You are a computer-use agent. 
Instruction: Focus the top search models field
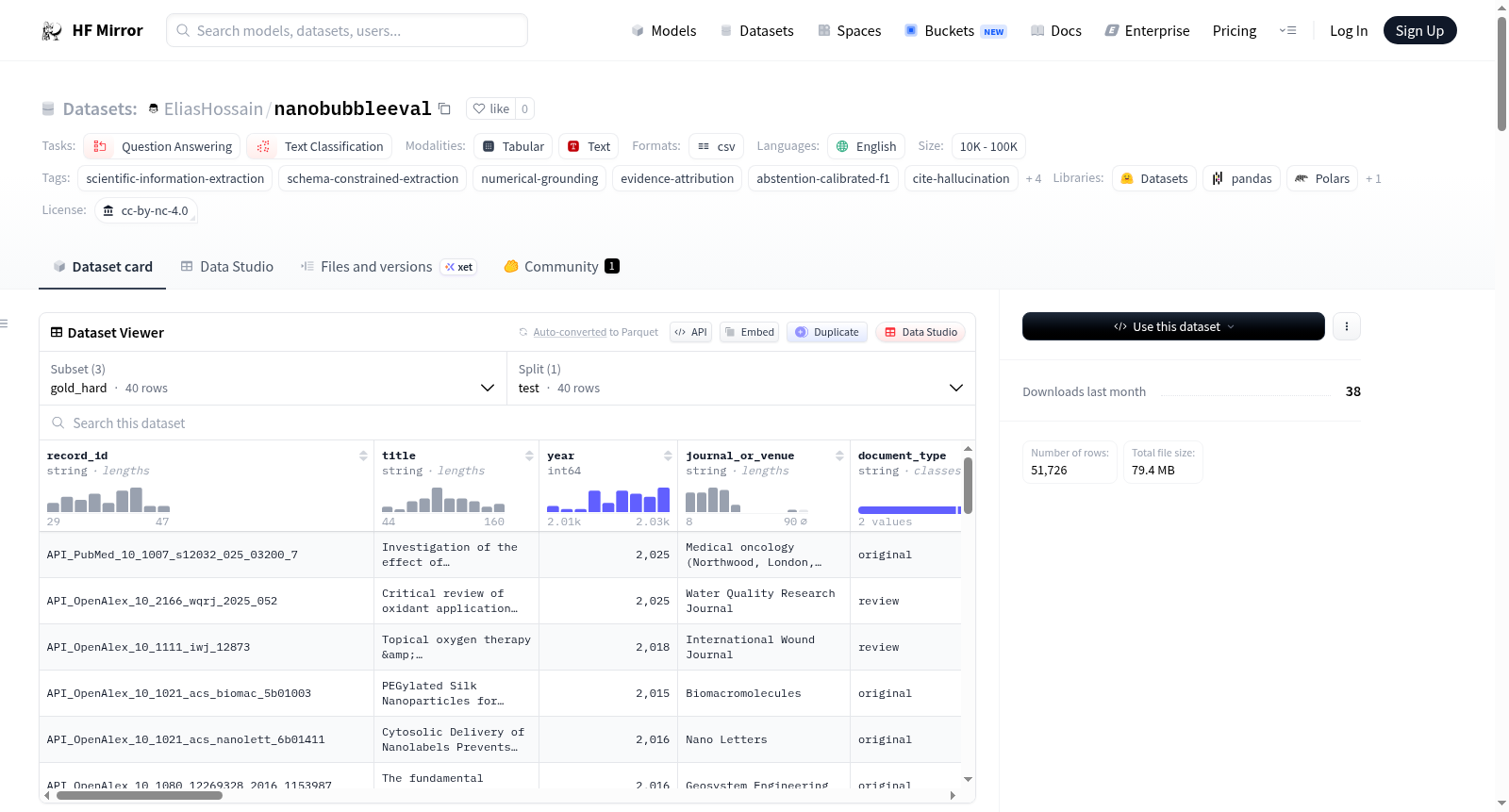(347, 30)
